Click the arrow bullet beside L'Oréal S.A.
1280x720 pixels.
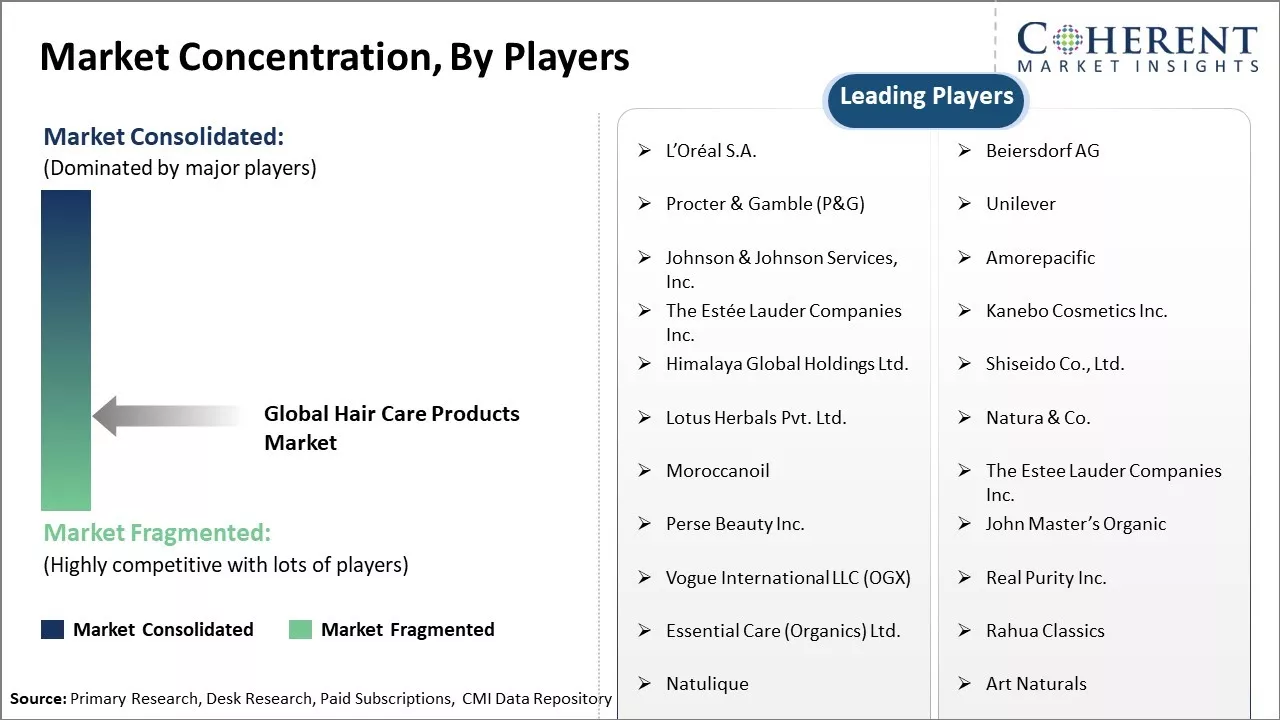pyautogui.click(x=645, y=151)
